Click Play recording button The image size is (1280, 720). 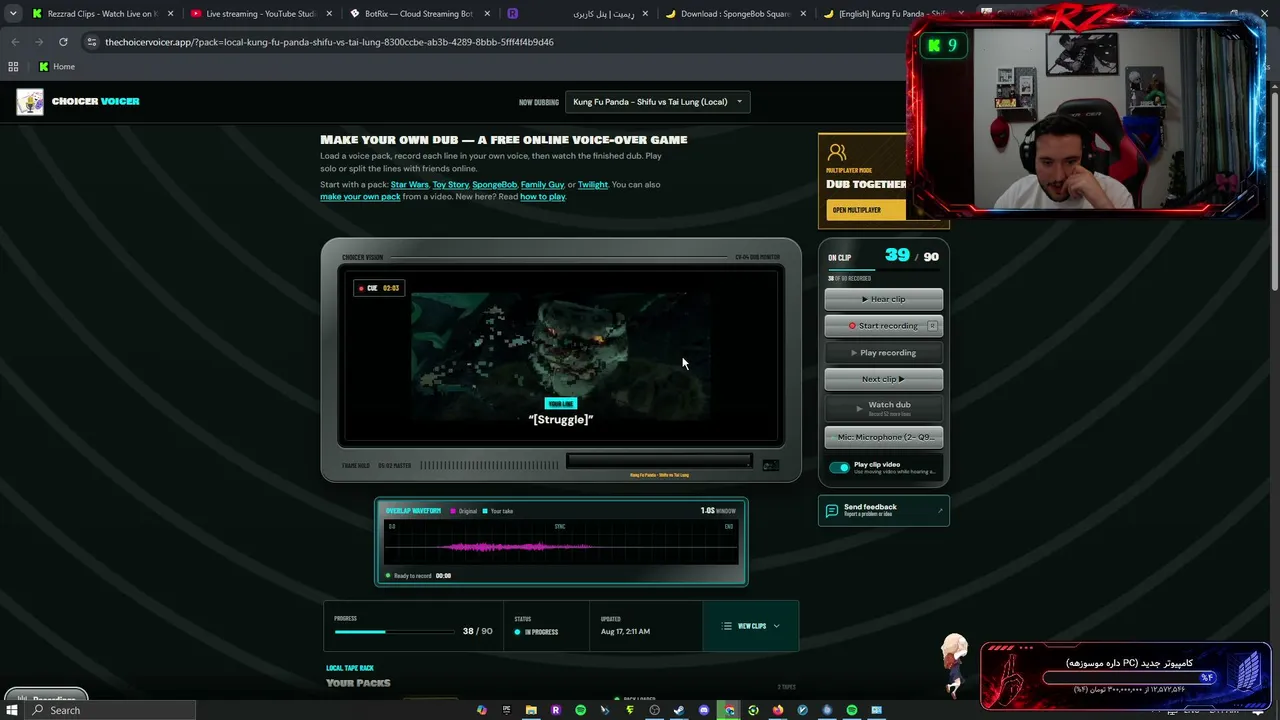pos(884,353)
